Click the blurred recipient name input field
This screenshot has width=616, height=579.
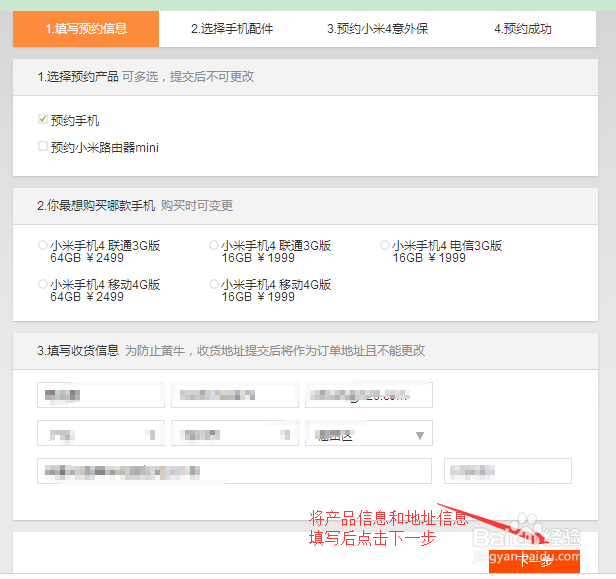101,395
